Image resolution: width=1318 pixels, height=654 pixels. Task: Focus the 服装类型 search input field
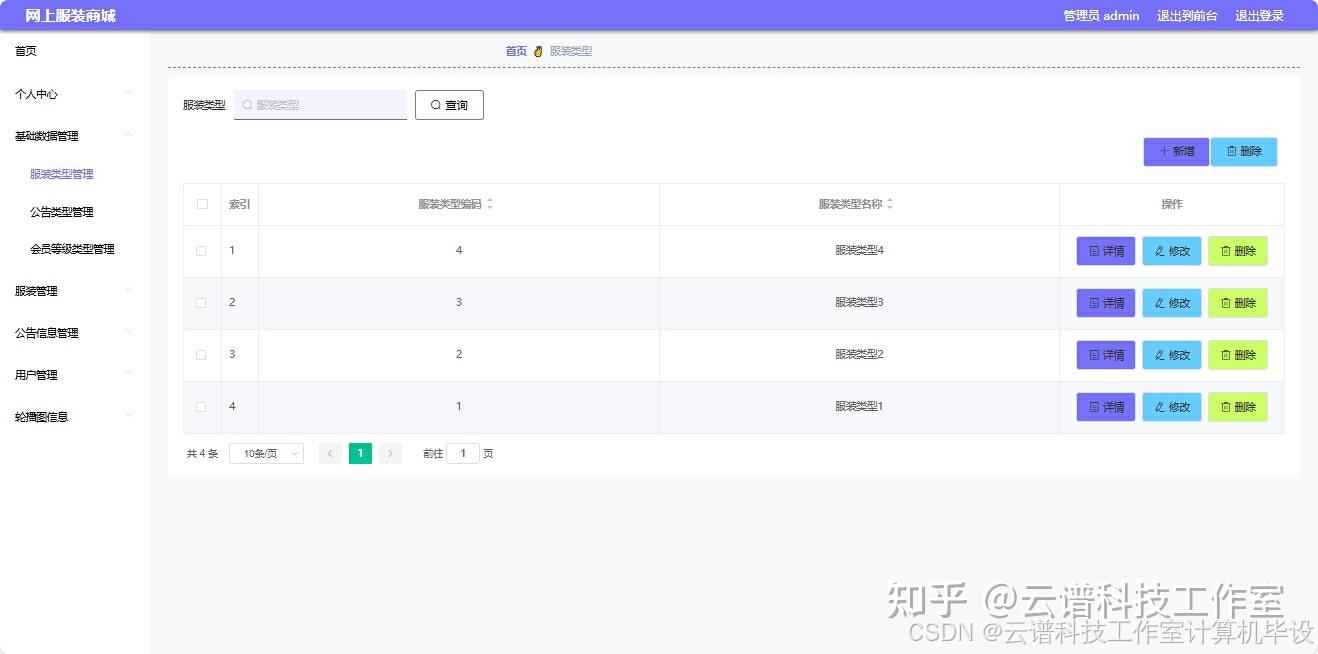pos(320,105)
